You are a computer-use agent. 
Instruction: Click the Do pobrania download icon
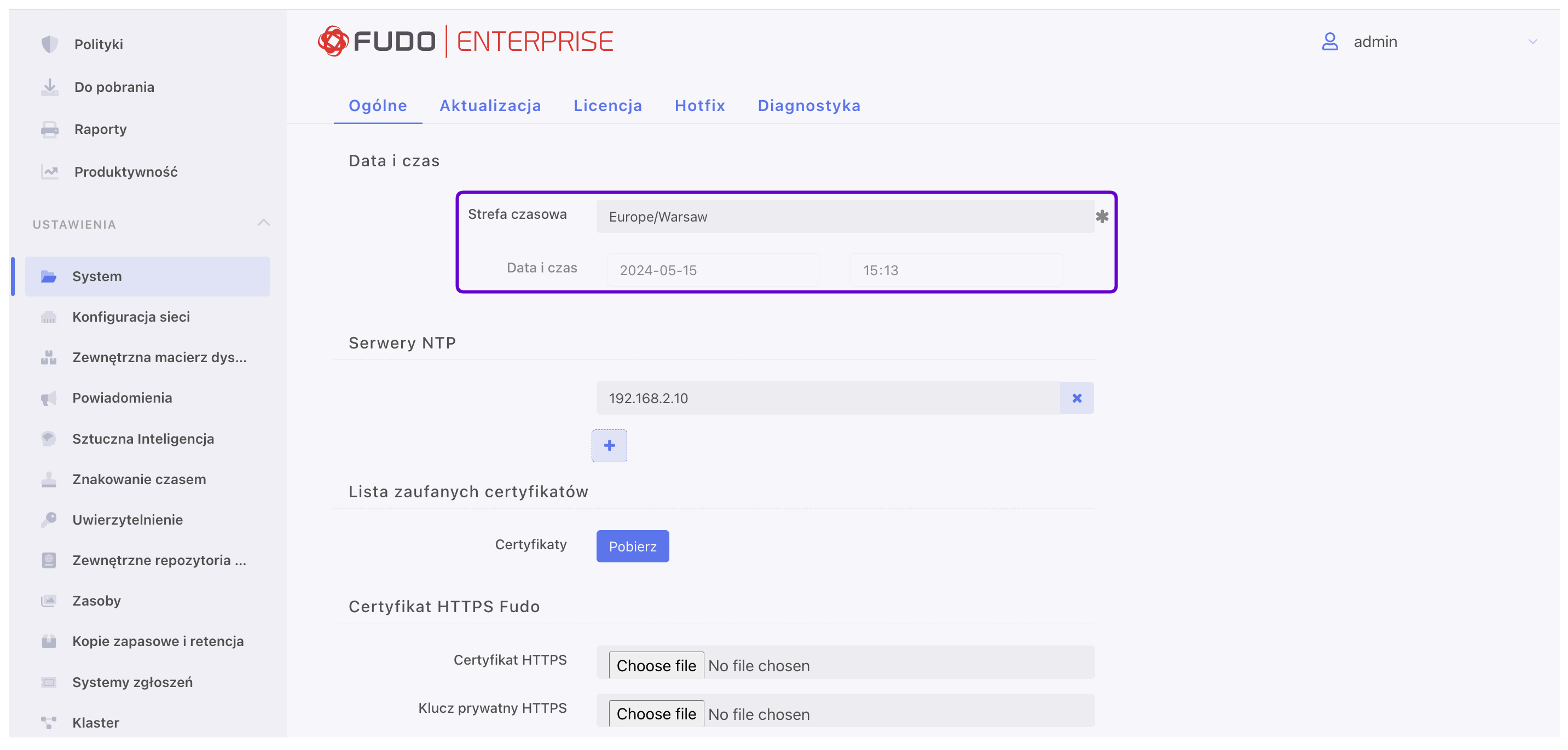pos(49,87)
